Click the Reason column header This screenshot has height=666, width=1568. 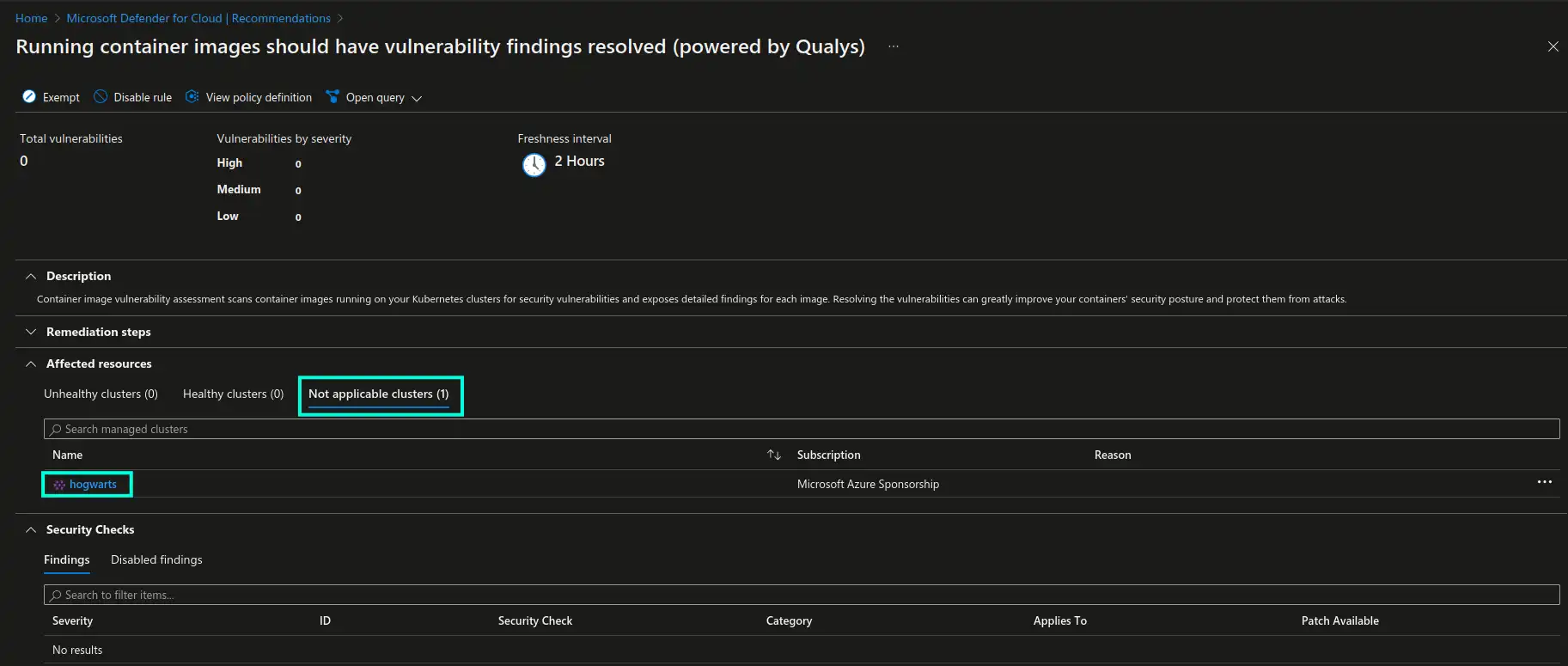[1113, 455]
